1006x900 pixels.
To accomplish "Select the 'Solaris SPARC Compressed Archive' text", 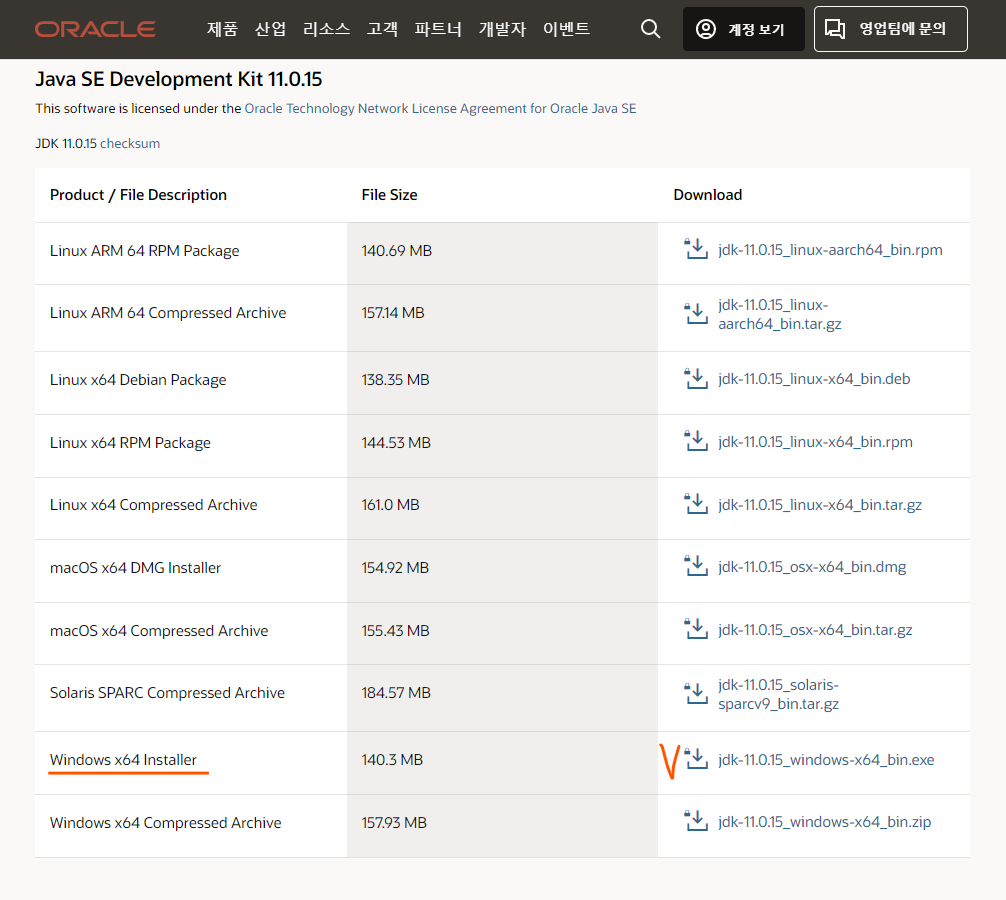I will (167, 693).
